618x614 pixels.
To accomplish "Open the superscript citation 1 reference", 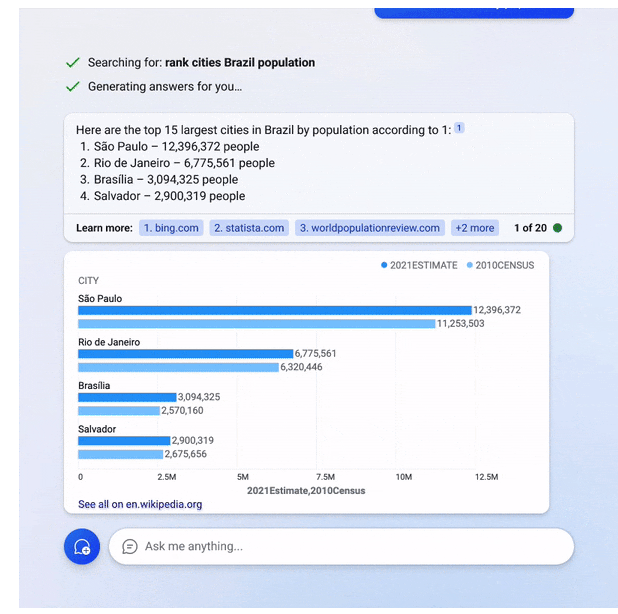I will 459,128.
